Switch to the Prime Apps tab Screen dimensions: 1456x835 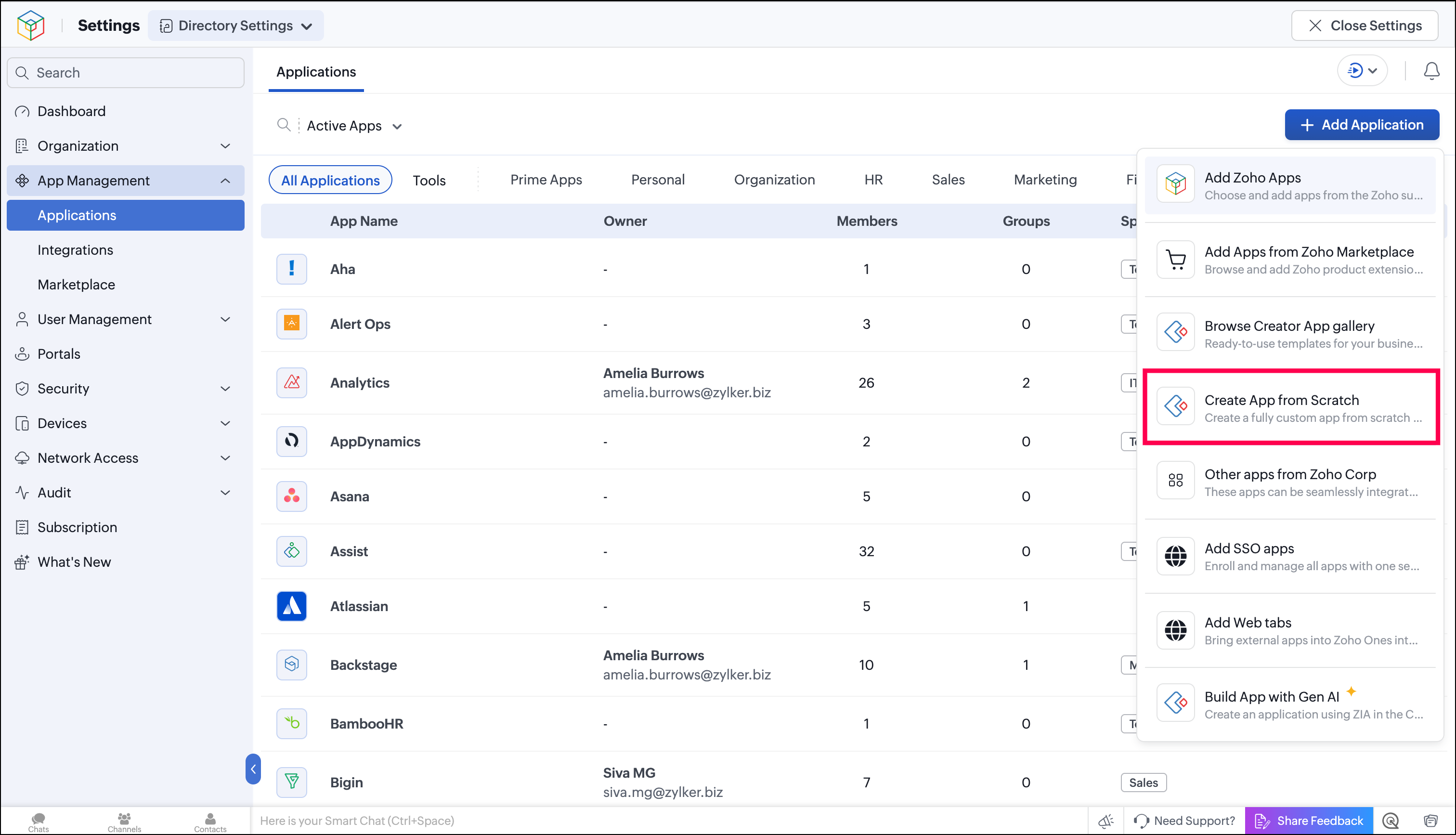pyautogui.click(x=546, y=180)
